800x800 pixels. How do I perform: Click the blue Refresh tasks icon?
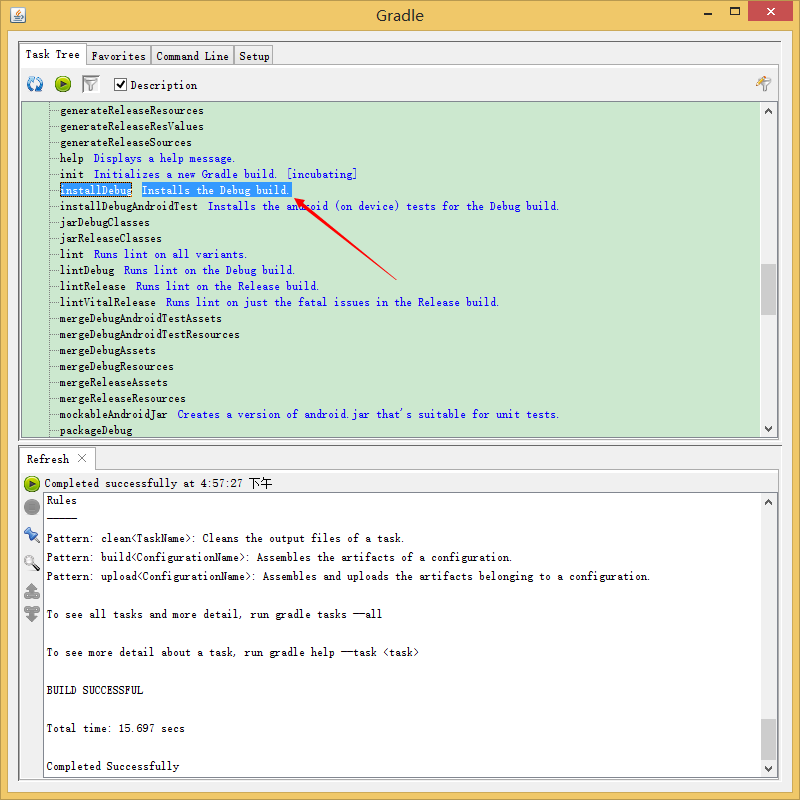(35, 84)
